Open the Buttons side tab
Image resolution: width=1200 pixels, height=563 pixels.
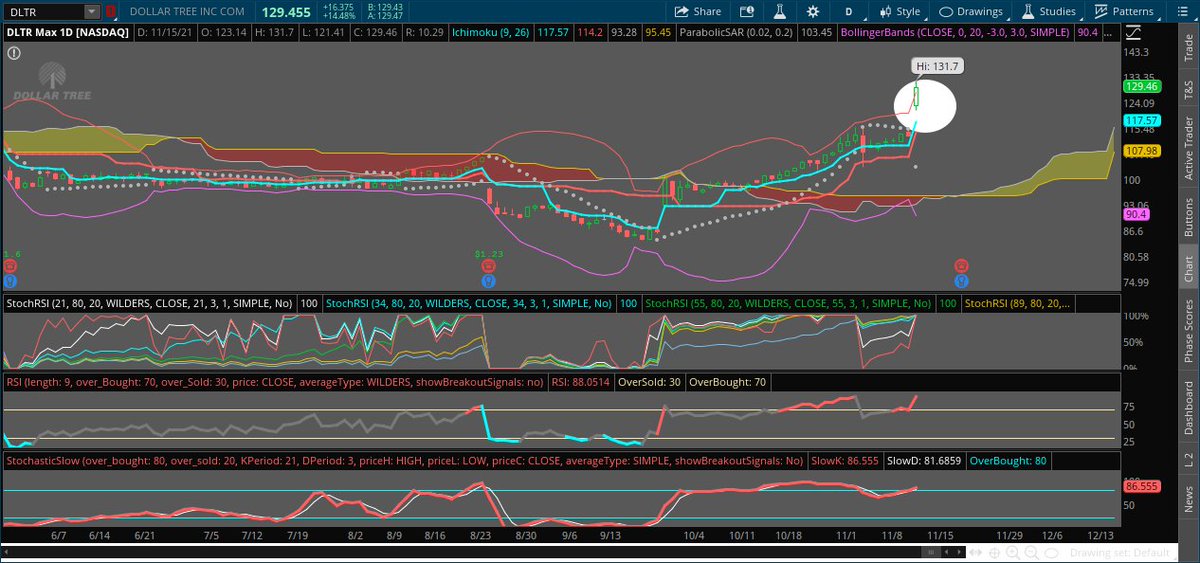pyautogui.click(x=1187, y=215)
